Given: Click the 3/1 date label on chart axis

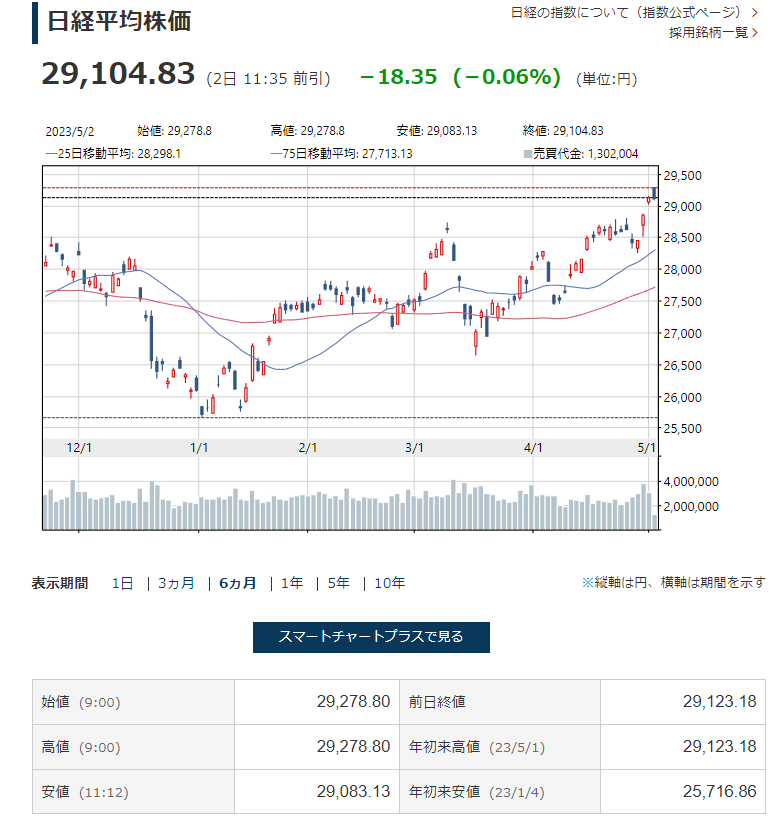Looking at the screenshot, I should pyautogui.click(x=414, y=448).
